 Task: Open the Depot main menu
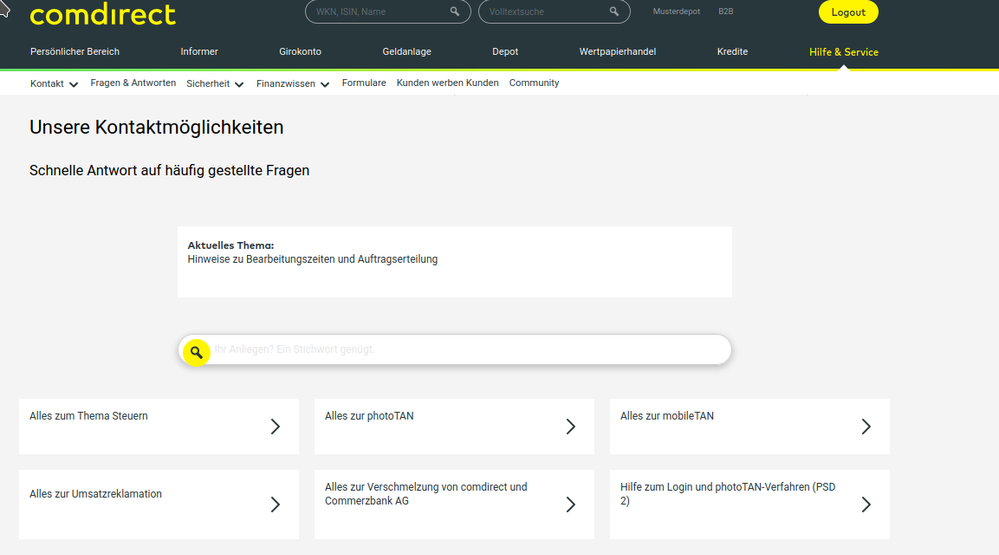(x=505, y=52)
